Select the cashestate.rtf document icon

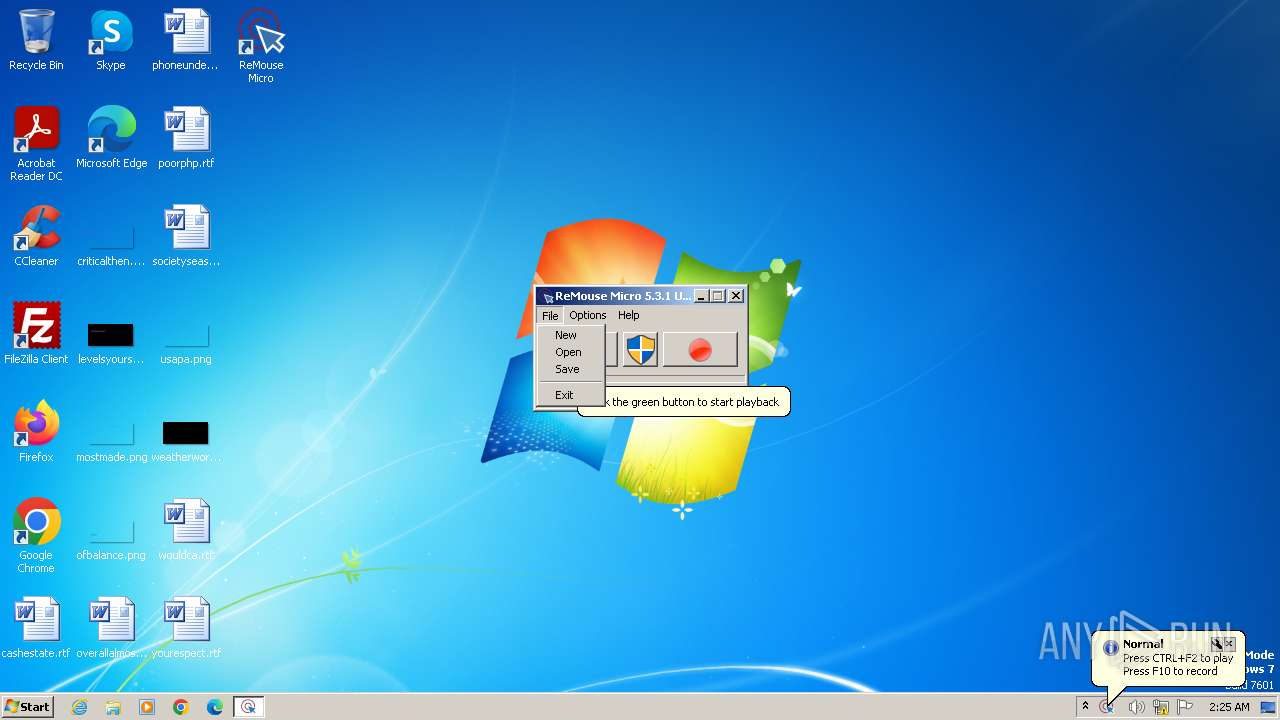click(36, 628)
